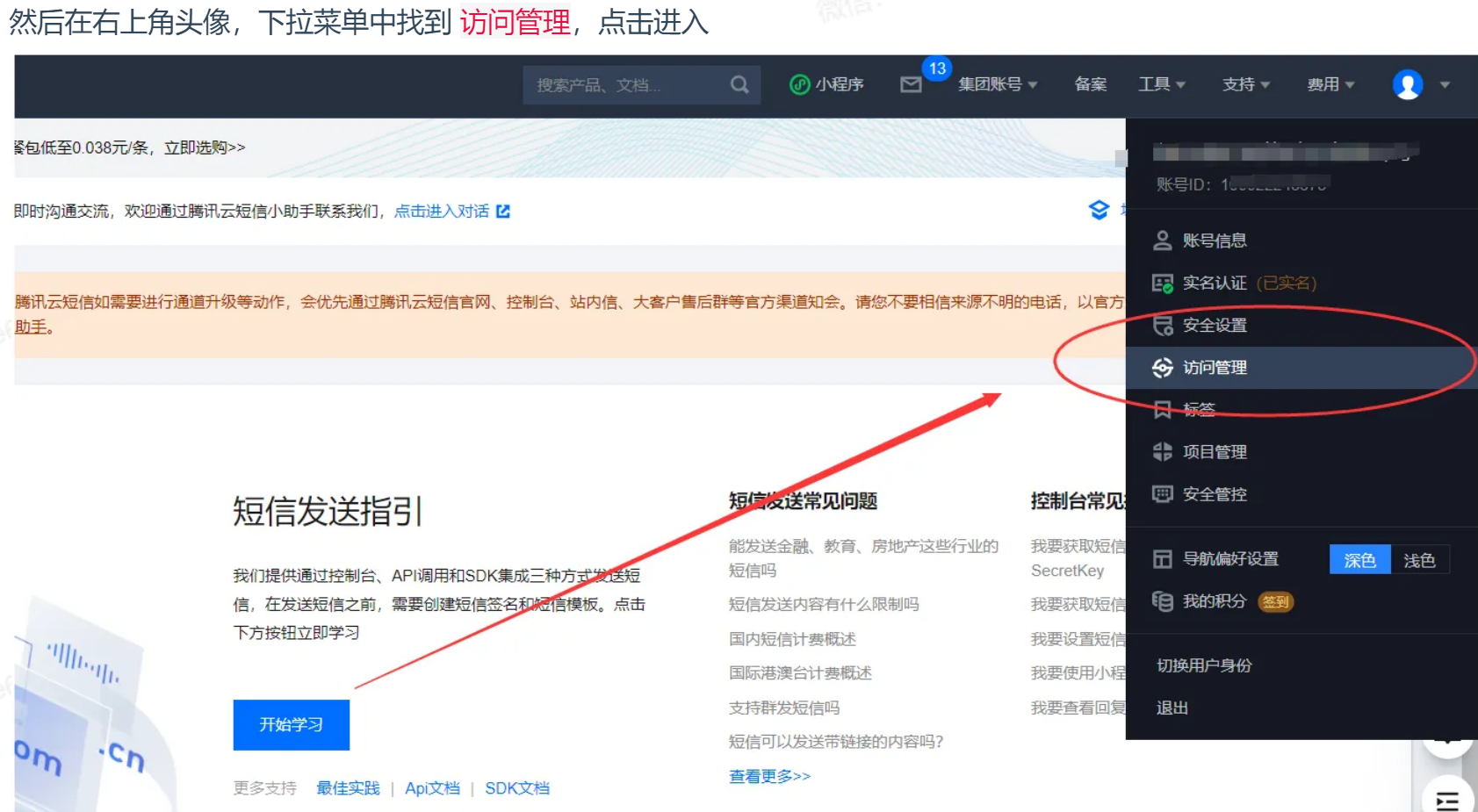This screenshot has width=1478, height=812.
Task: Click the 项目管理 icon
Action: coord(1163,452)
